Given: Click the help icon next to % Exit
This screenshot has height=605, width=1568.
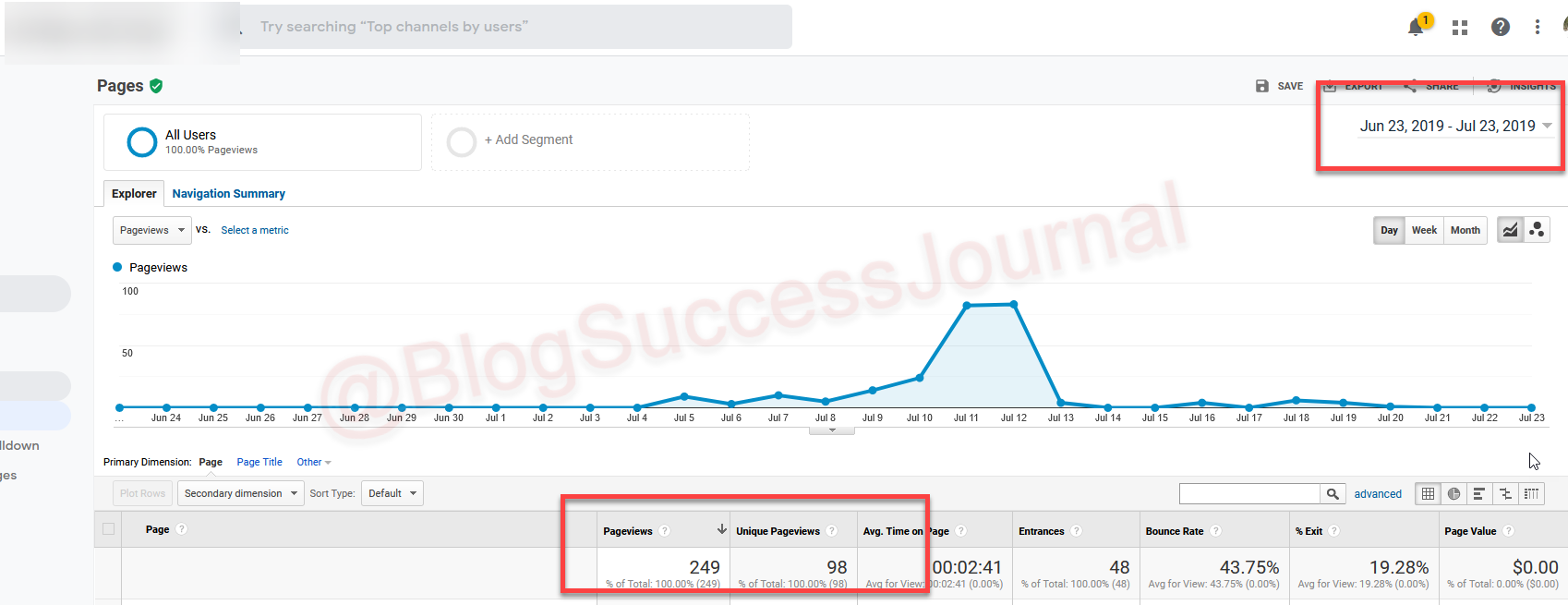Looking at the screenshot, I should (1334, 531).
